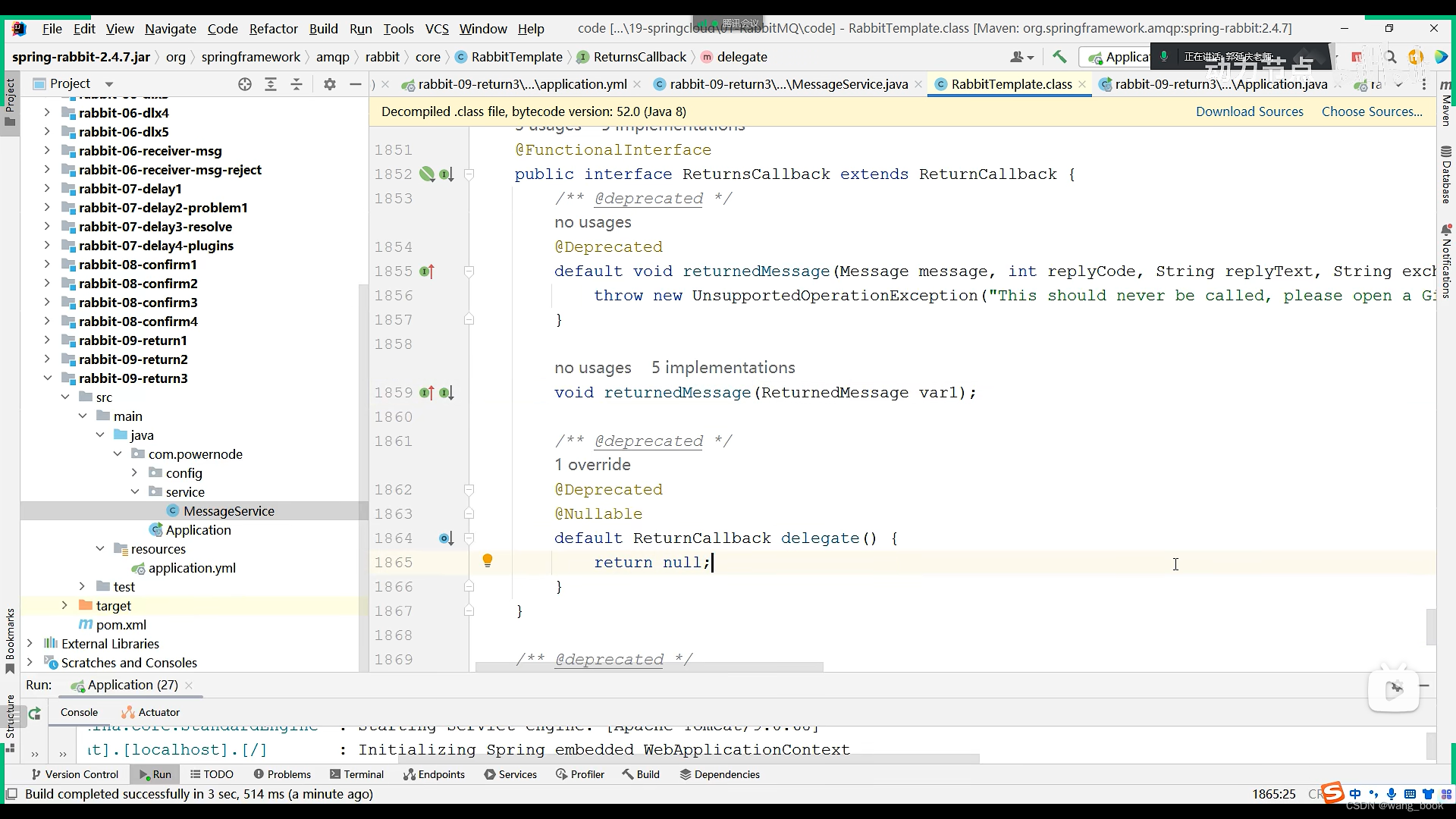Screen dimensions: 1456x819
Task: Click Expand All in the Project panel
Action: tap(271, 84)
